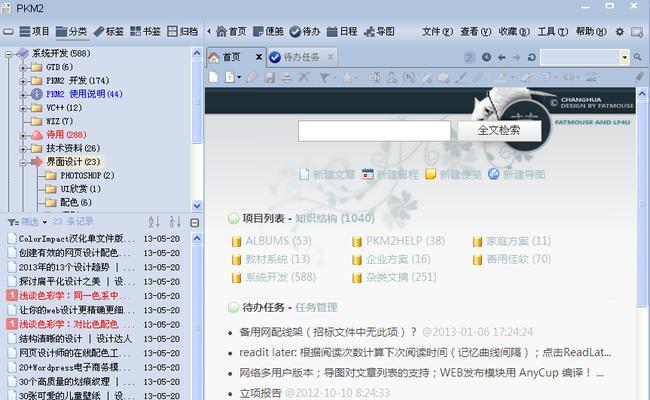
Task: Open the new-from-template dropdown arrow
Action: [239, 78]
